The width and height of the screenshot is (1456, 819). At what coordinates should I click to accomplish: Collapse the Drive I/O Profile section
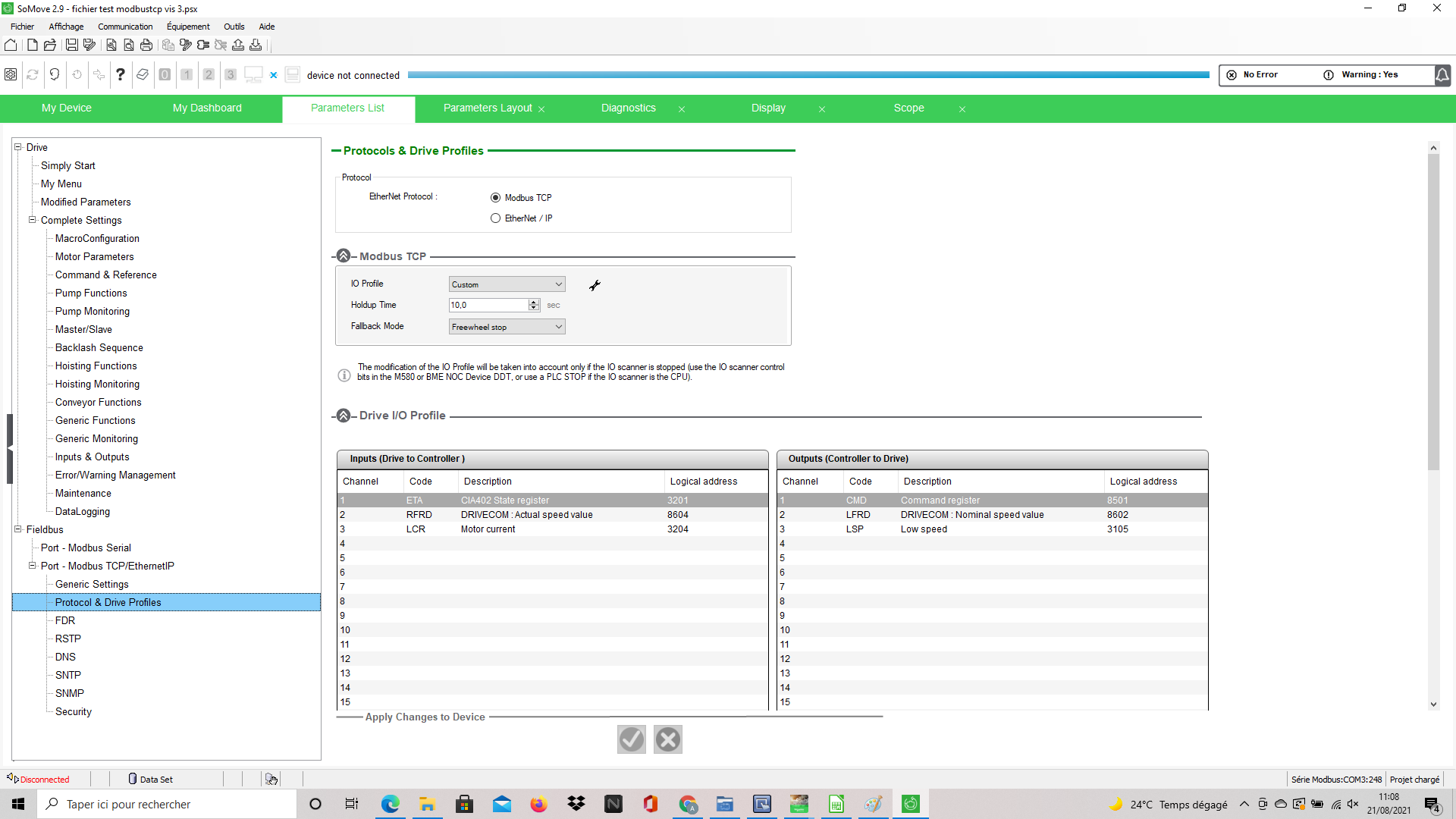coord(344,416)
